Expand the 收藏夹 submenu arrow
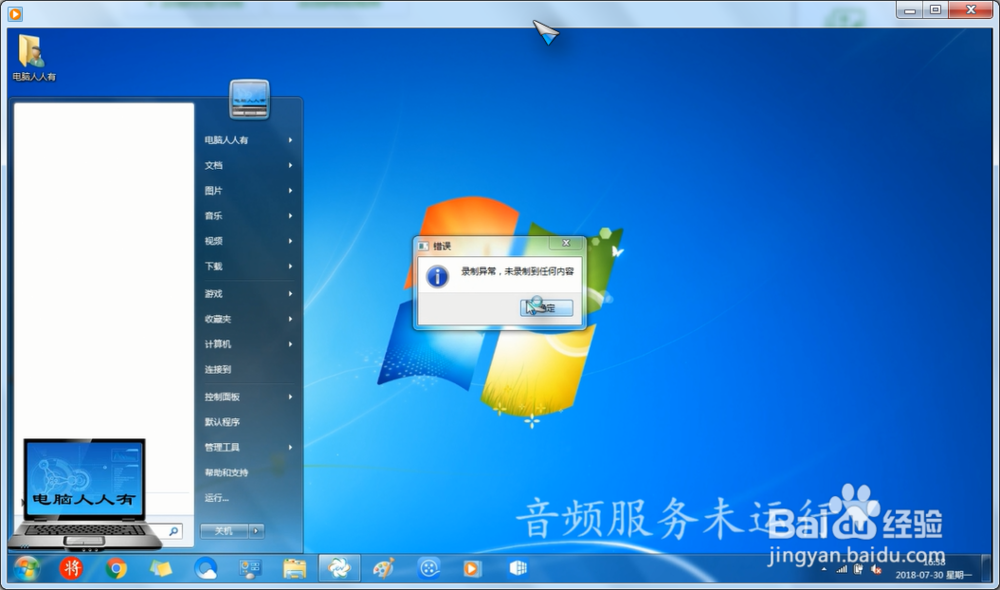Image resolution: width=1000 pixels, height=590 pixels. [290, 319]
